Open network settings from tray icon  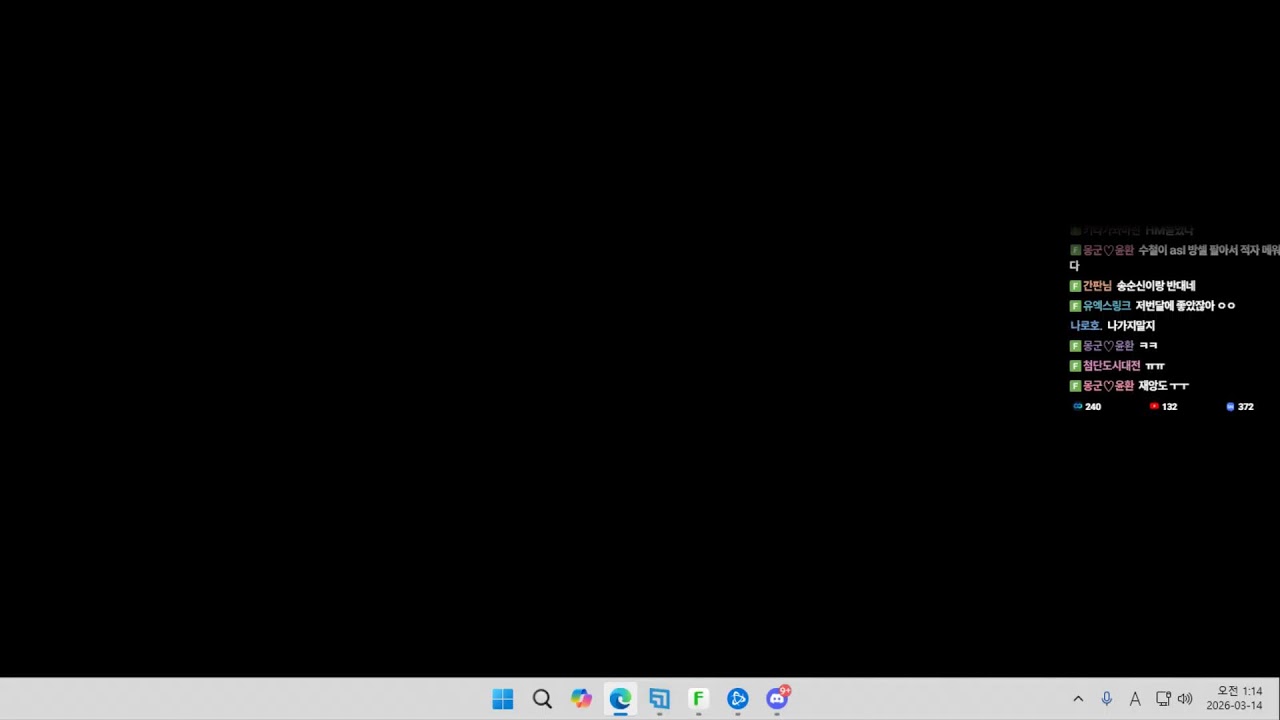[1163, 699]
